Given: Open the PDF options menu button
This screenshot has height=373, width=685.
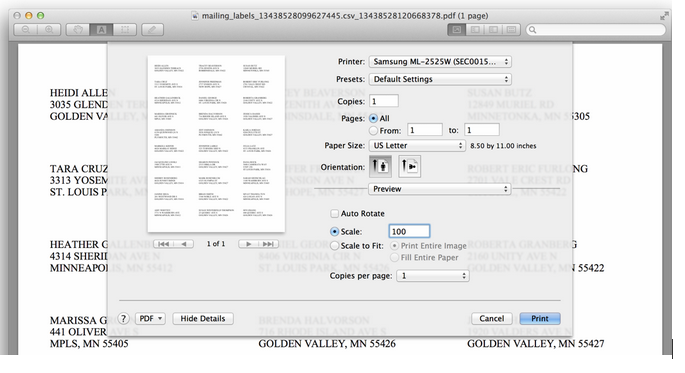Looking at the screenshot, I should [150, 318].
